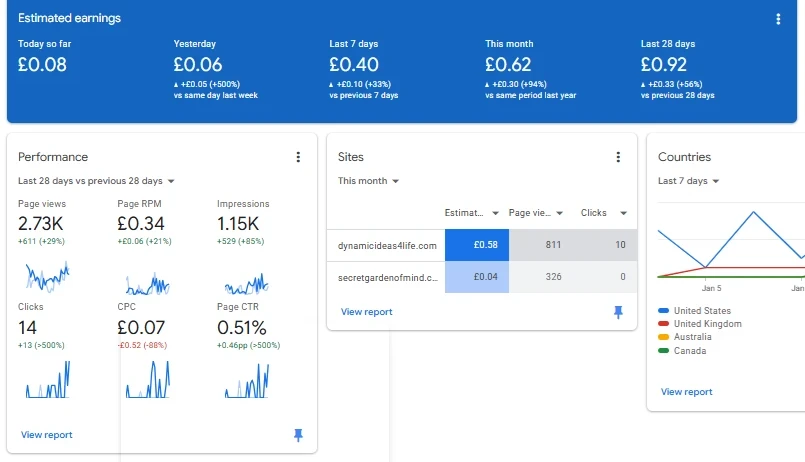Click the Impressions sparkline chart
This screenshot has height=462, width=805.
coord(246,283)
